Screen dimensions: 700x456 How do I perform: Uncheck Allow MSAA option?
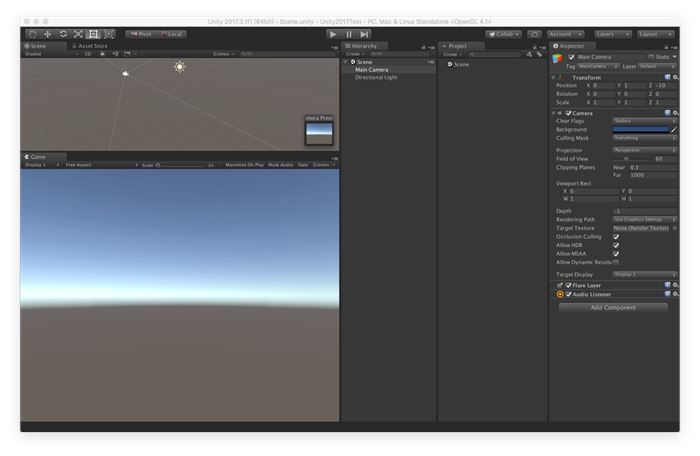click(616, 254)
